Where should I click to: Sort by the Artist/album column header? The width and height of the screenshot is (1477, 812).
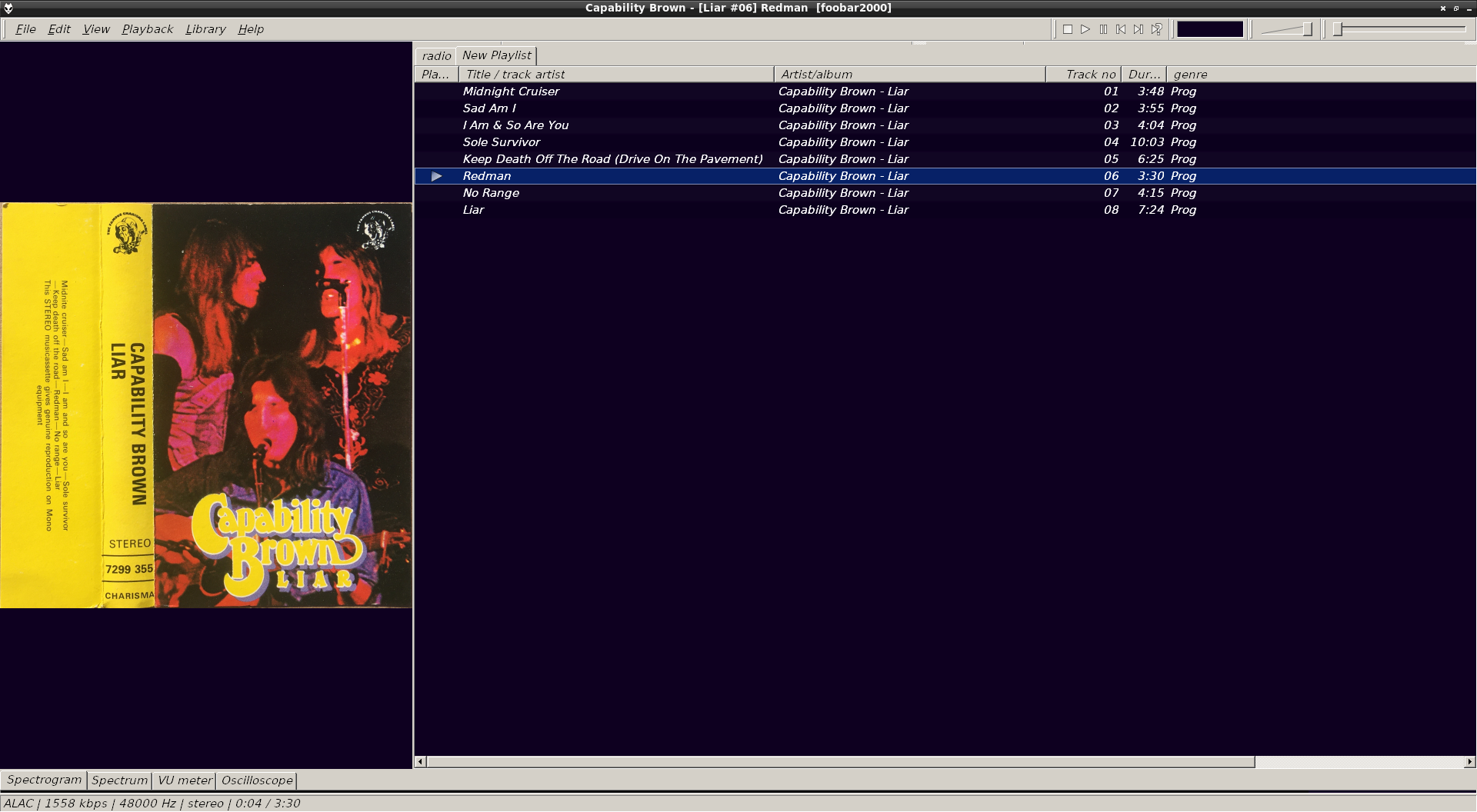909,75
